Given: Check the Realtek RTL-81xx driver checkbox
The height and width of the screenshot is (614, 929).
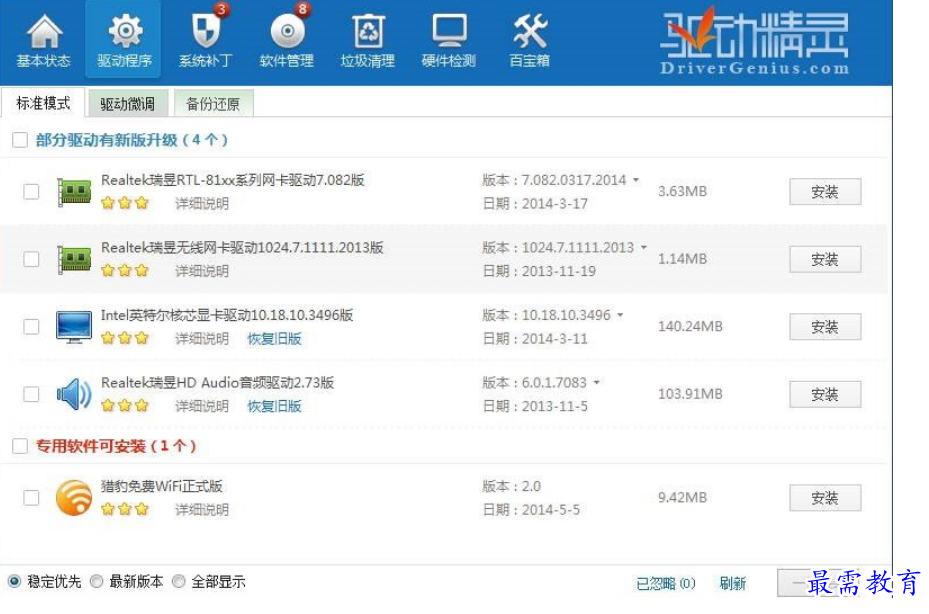Looking at the screenshot, I should (x=31, y=191).
